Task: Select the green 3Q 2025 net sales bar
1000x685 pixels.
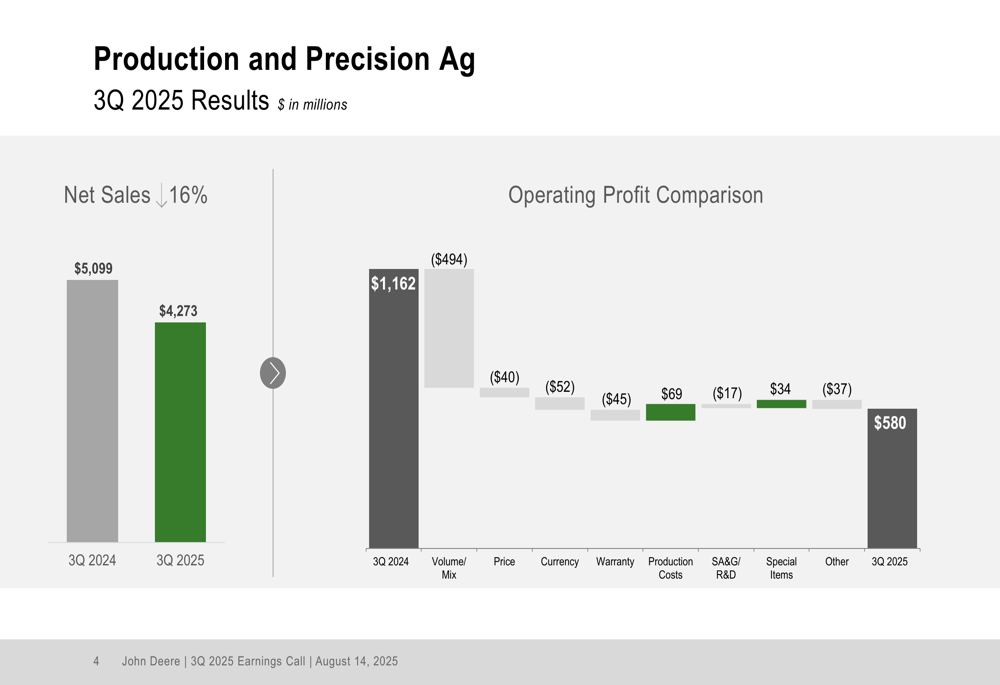Action: (180, 432)
